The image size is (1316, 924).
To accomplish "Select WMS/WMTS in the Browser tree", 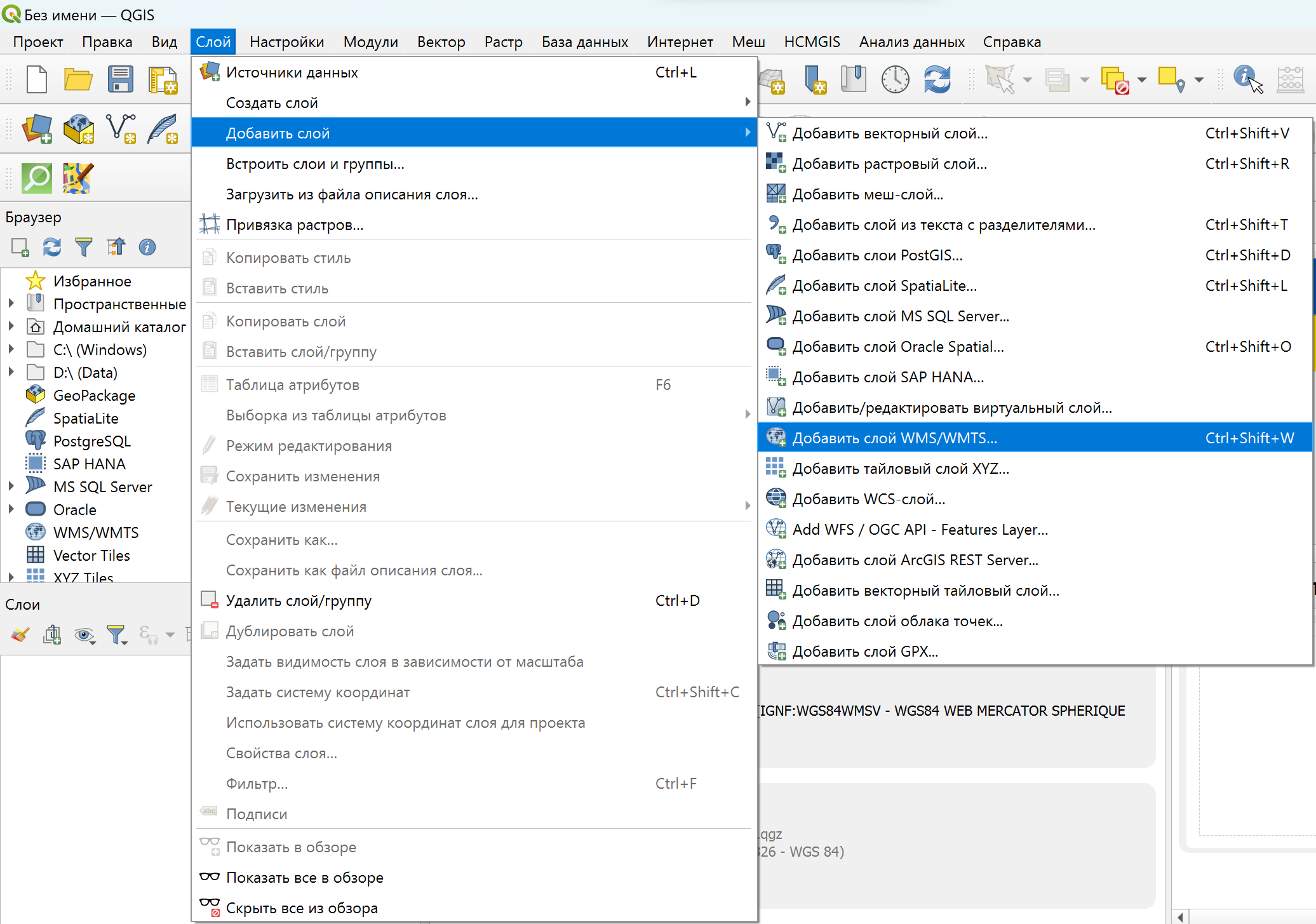I will pos(96,532).
